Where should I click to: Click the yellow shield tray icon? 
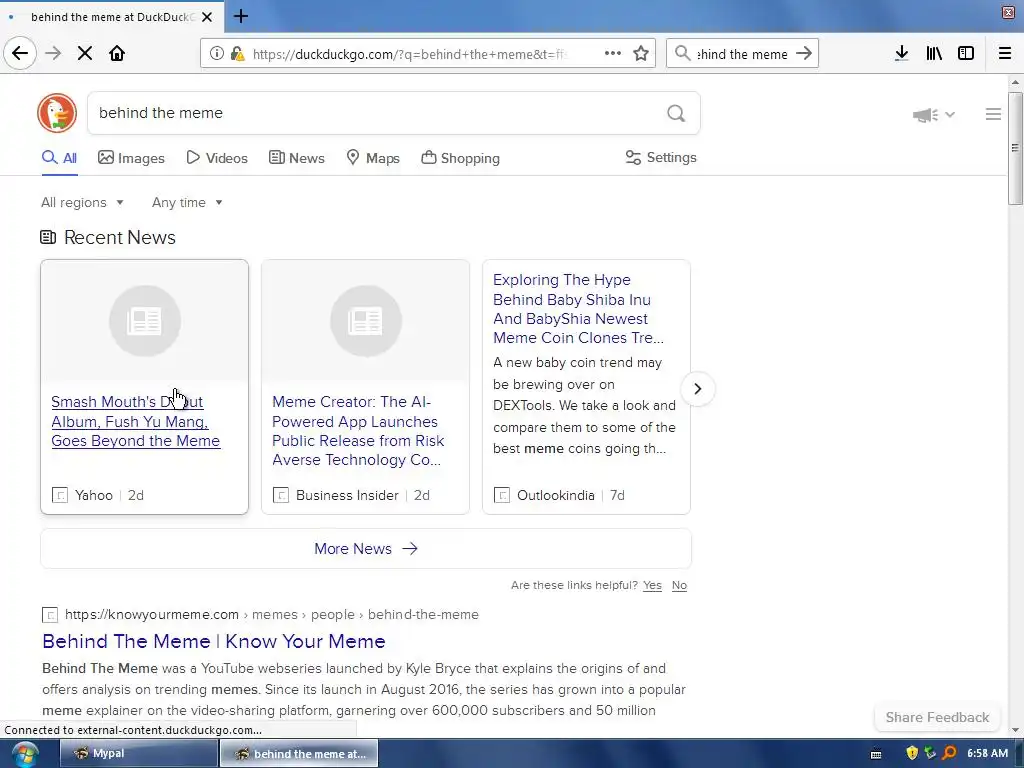click(912, 753)
